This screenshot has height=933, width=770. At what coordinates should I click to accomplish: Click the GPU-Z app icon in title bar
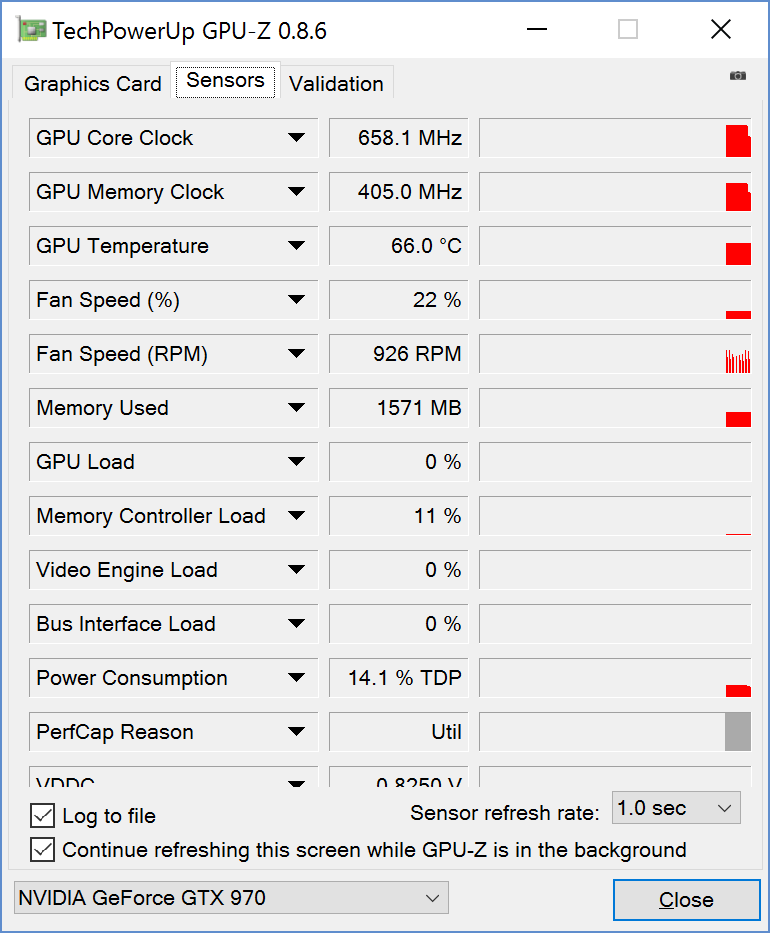click(x=31, y=30)
